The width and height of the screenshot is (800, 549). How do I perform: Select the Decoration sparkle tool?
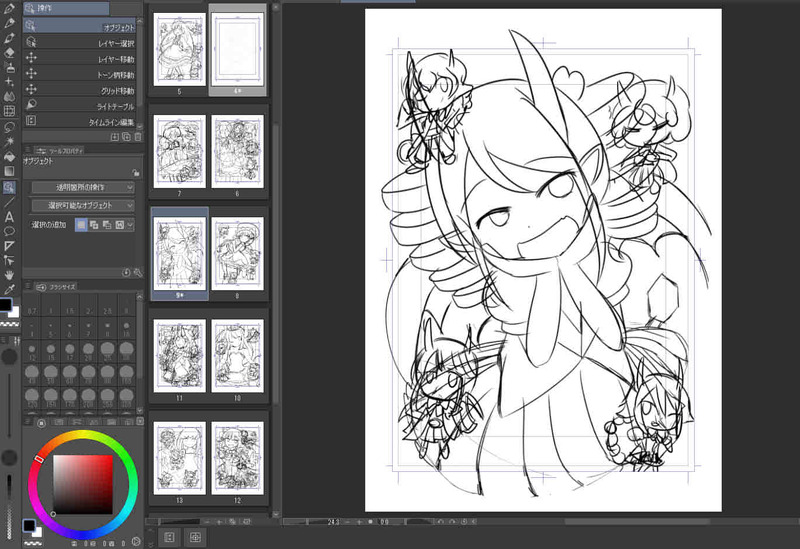9,82
